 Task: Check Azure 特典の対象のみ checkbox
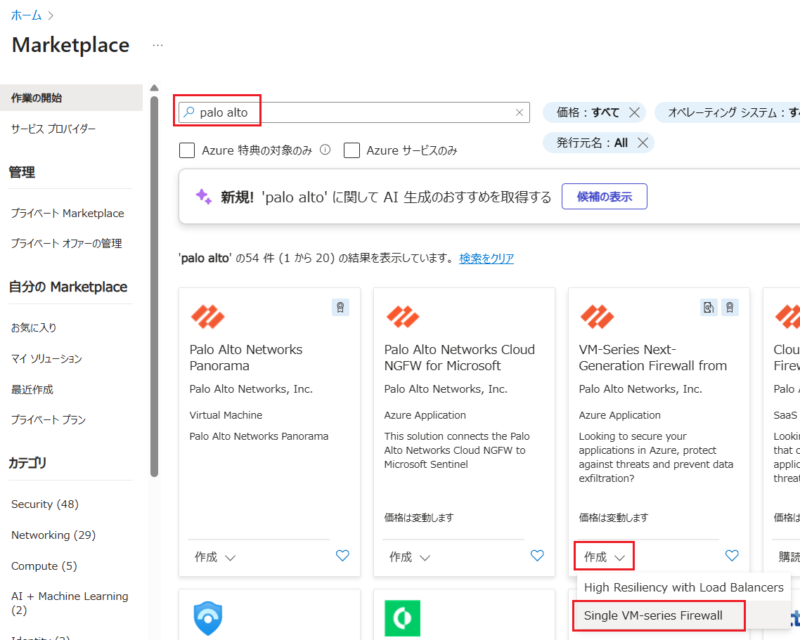click(187, 151)
